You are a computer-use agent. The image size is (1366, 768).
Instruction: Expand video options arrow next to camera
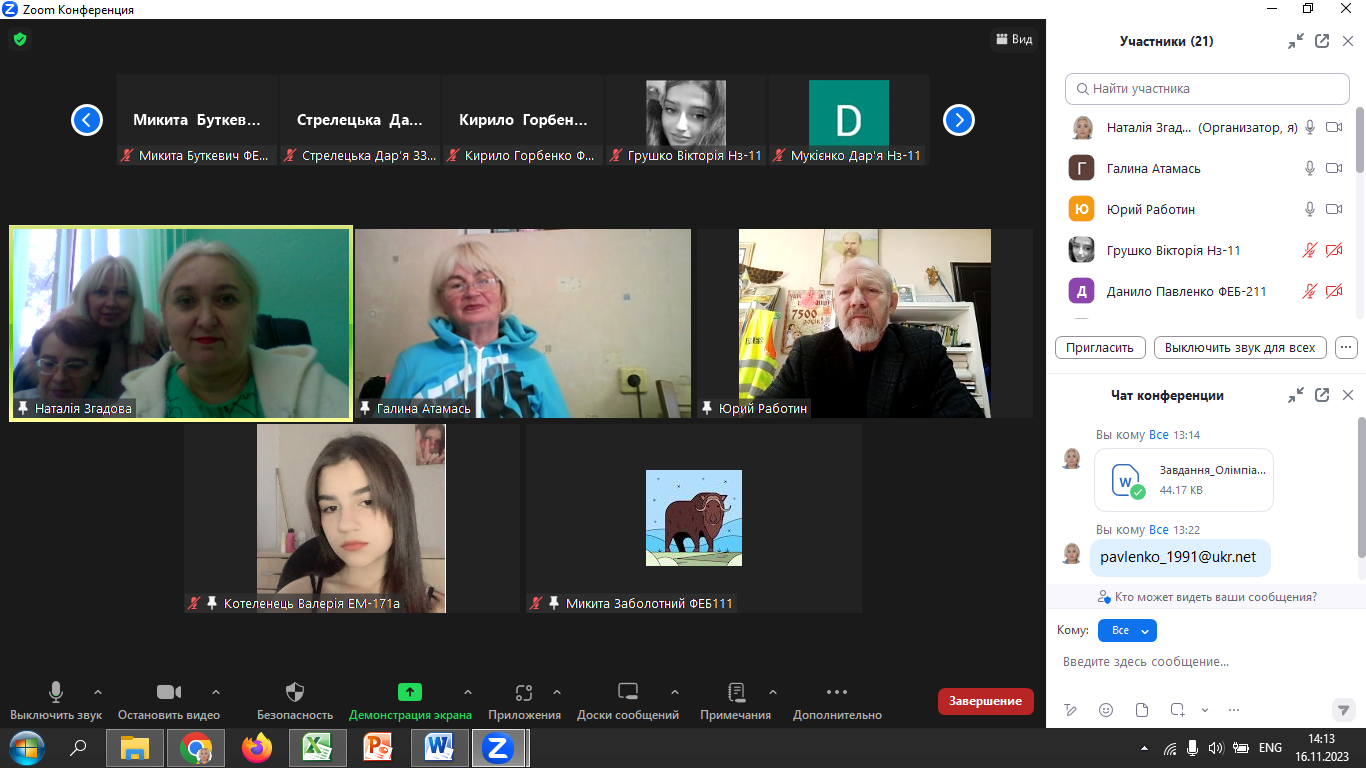click(x=216, y=692)
